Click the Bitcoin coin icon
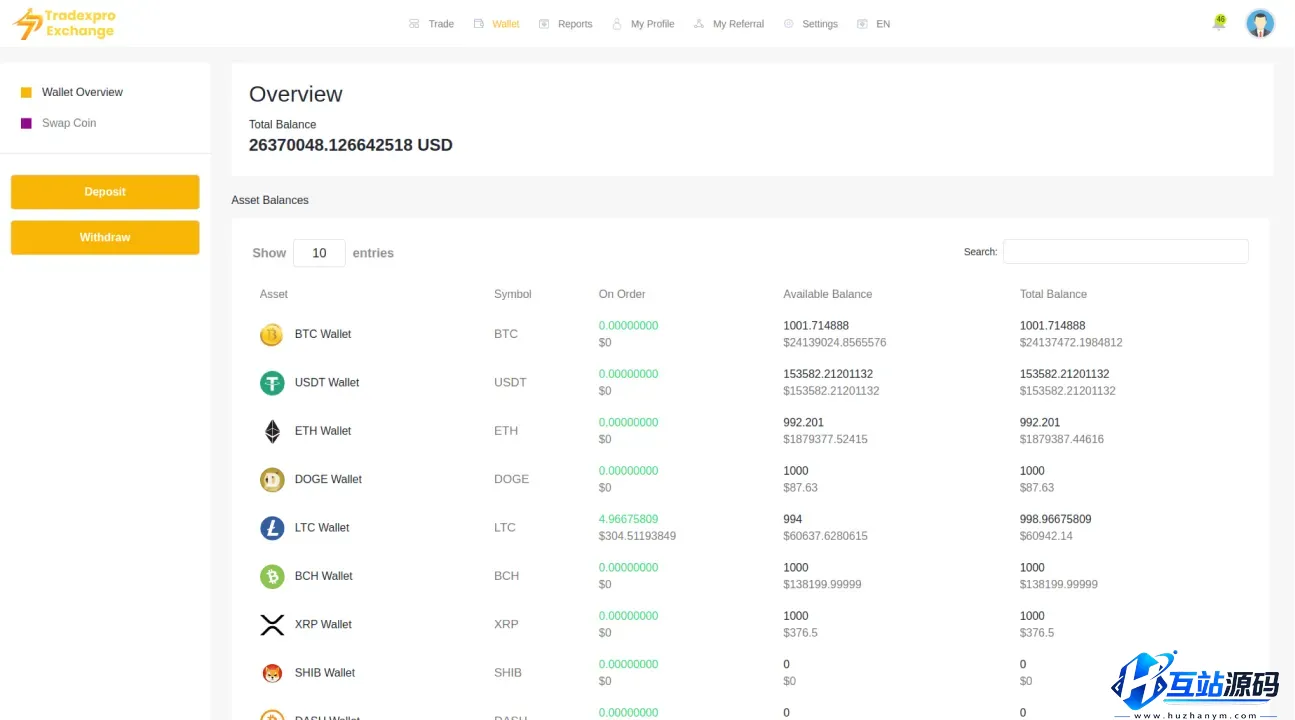This screenshot has height=720, width=1295. tap(272, 335)
